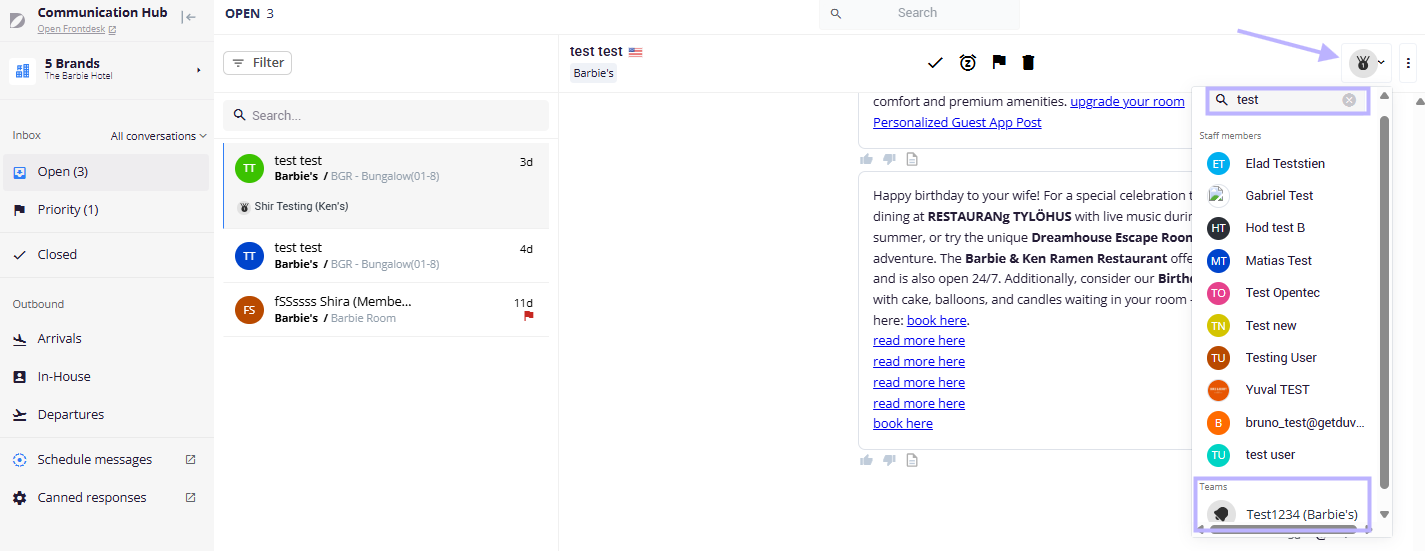Click the flag priority icon in header

998,63
